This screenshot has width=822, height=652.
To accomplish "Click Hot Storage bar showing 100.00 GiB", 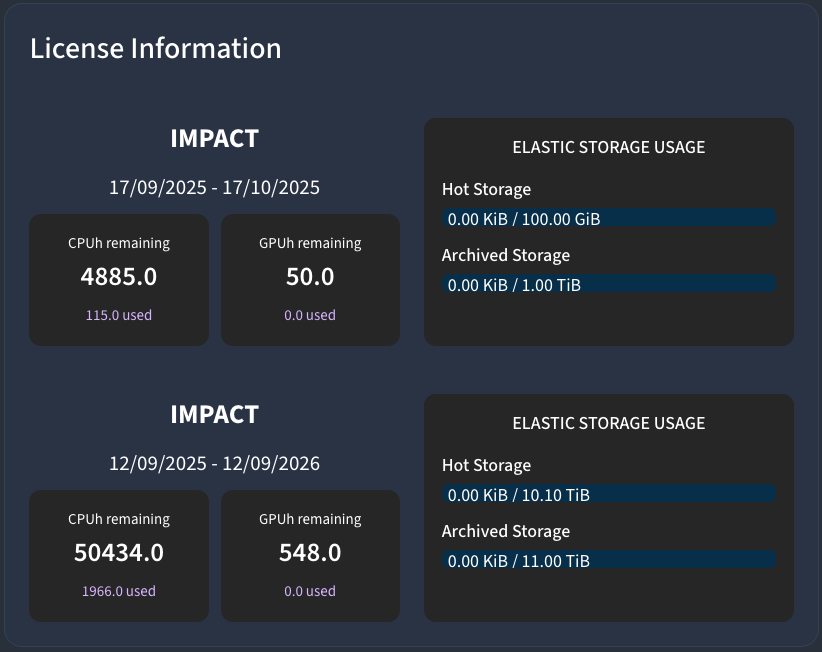I will 608,218.
